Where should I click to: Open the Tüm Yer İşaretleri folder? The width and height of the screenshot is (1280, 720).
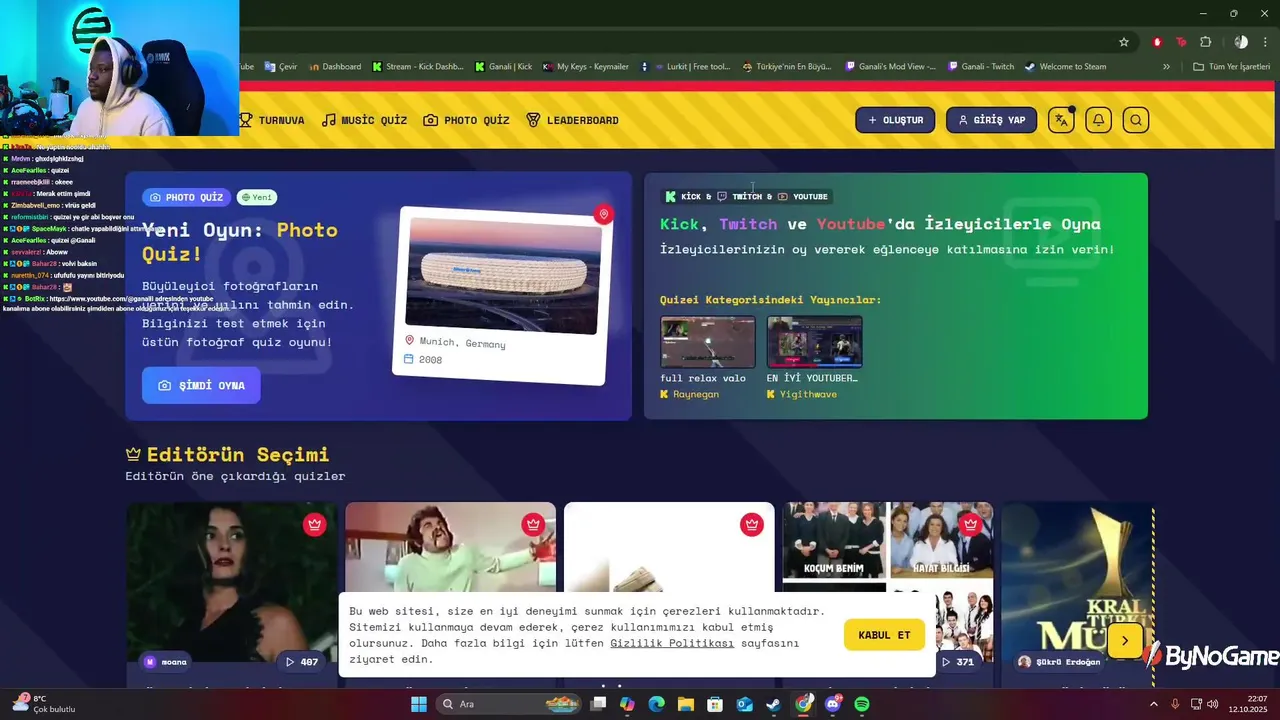click(x=1232, y=67)
